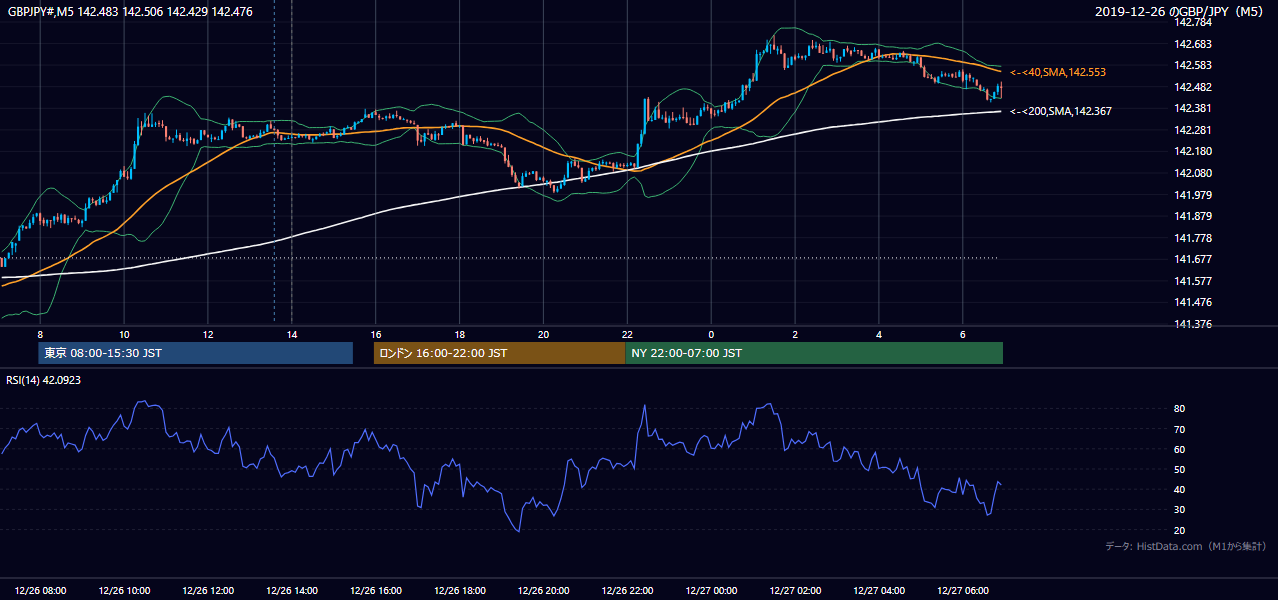Click hour label 22 under the price chart
The width and height of the screenshot is (1278, 600).
(627, 334)
